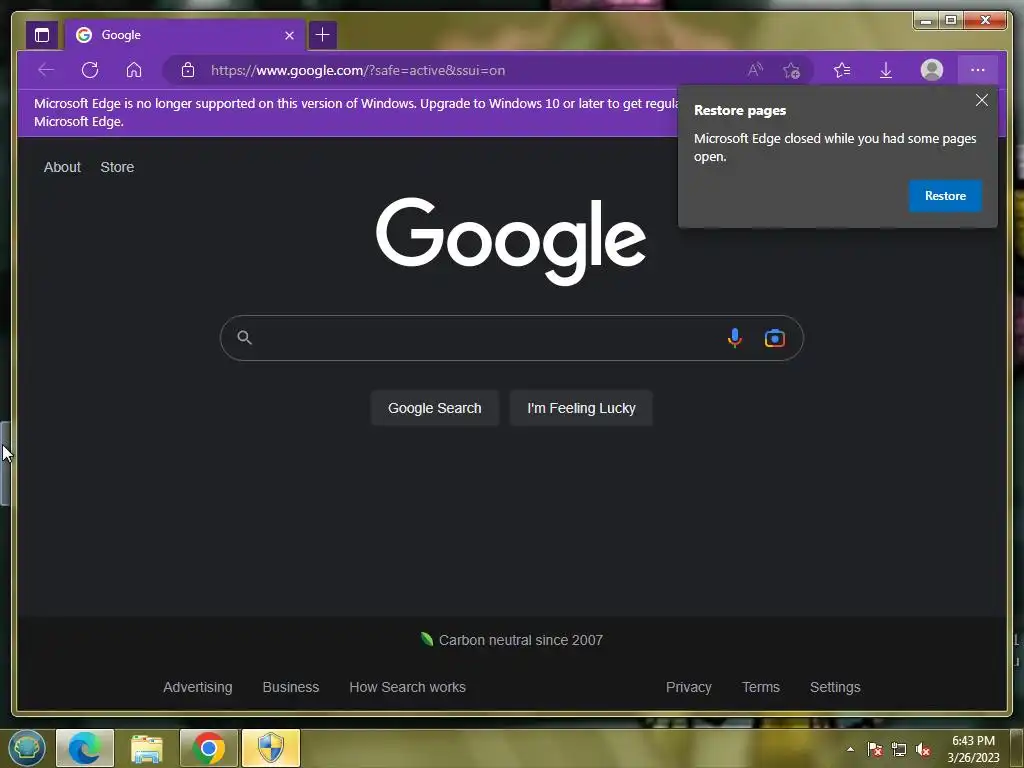Viewport: 1024px width, 768px height.
Task: Open the Privacy footer link
Action: 688,687
